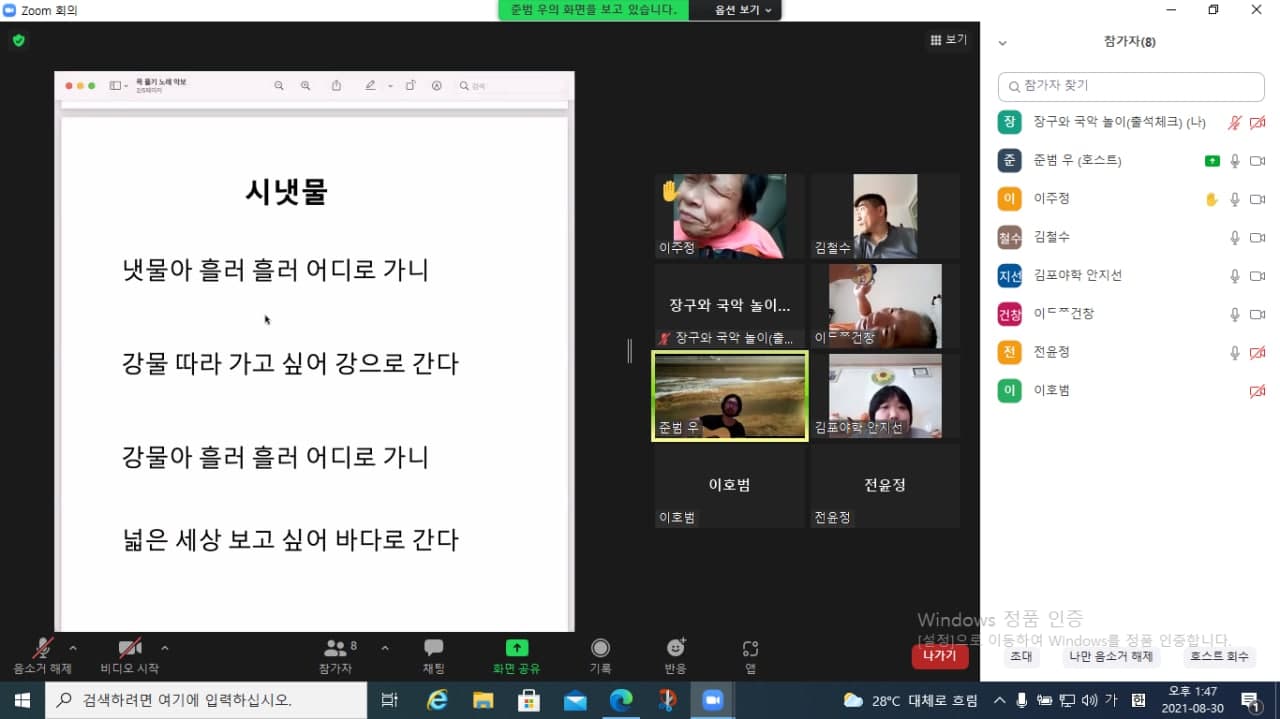Select participant 전윤정 in list

click(x=1131, y=352)
